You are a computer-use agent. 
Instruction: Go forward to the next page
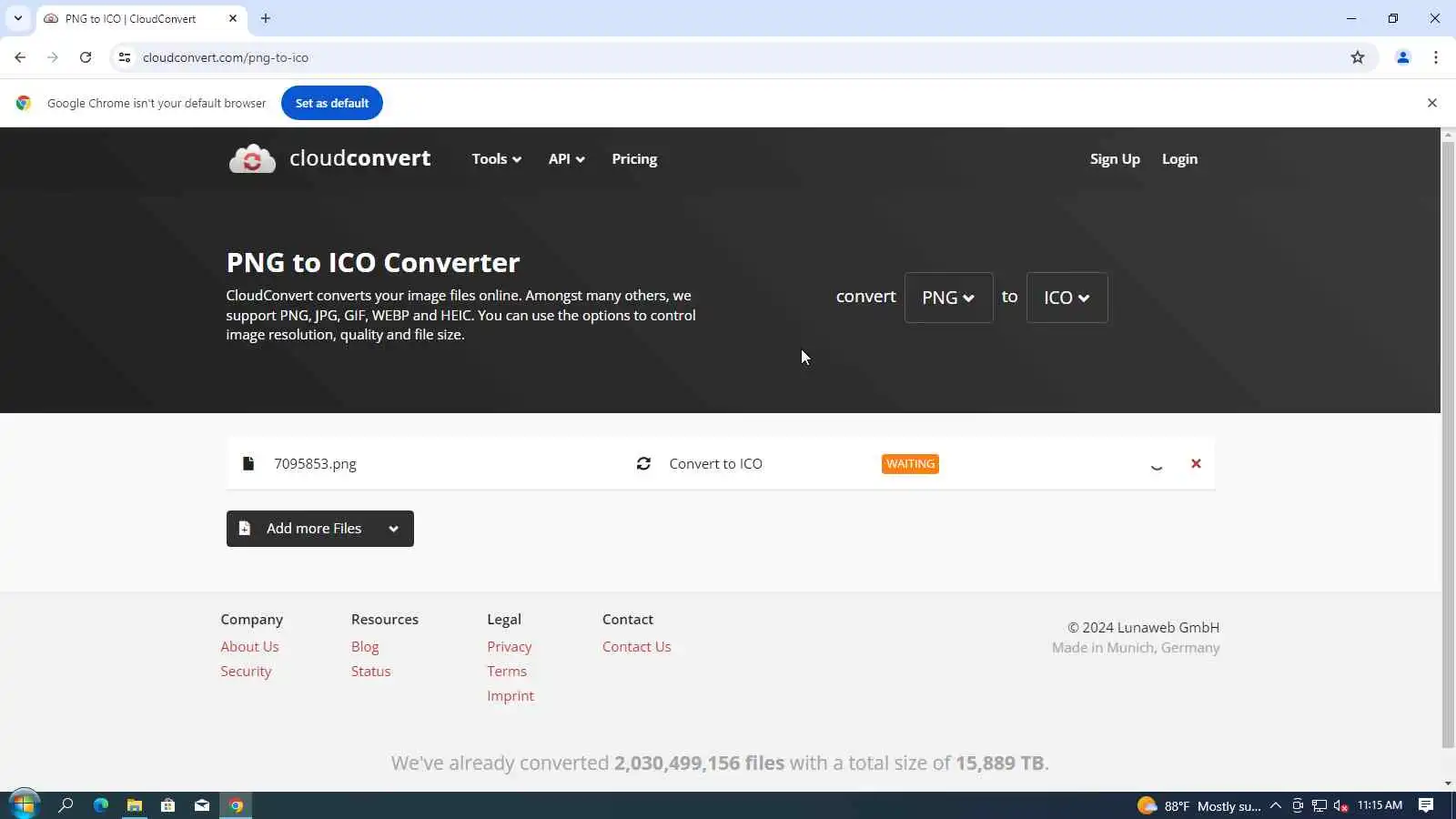point(53,57)
